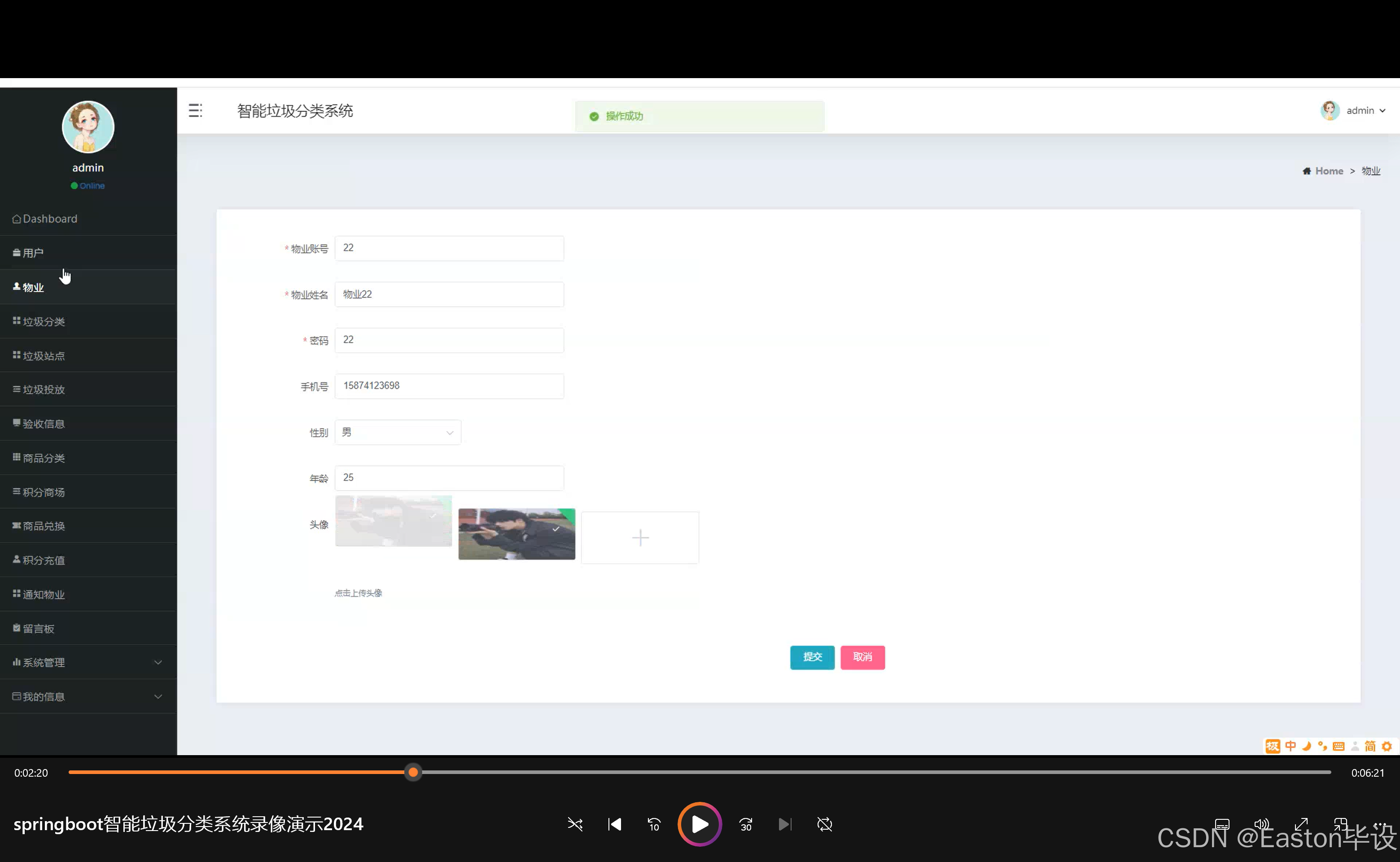
Task: Click the shuffle playback icon
Action: pos(575,824)
